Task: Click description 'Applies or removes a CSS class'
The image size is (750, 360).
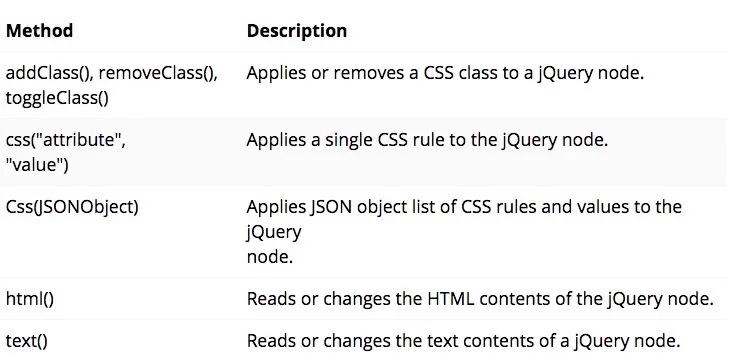Action: pyautogui.click(x=445, y=73)
